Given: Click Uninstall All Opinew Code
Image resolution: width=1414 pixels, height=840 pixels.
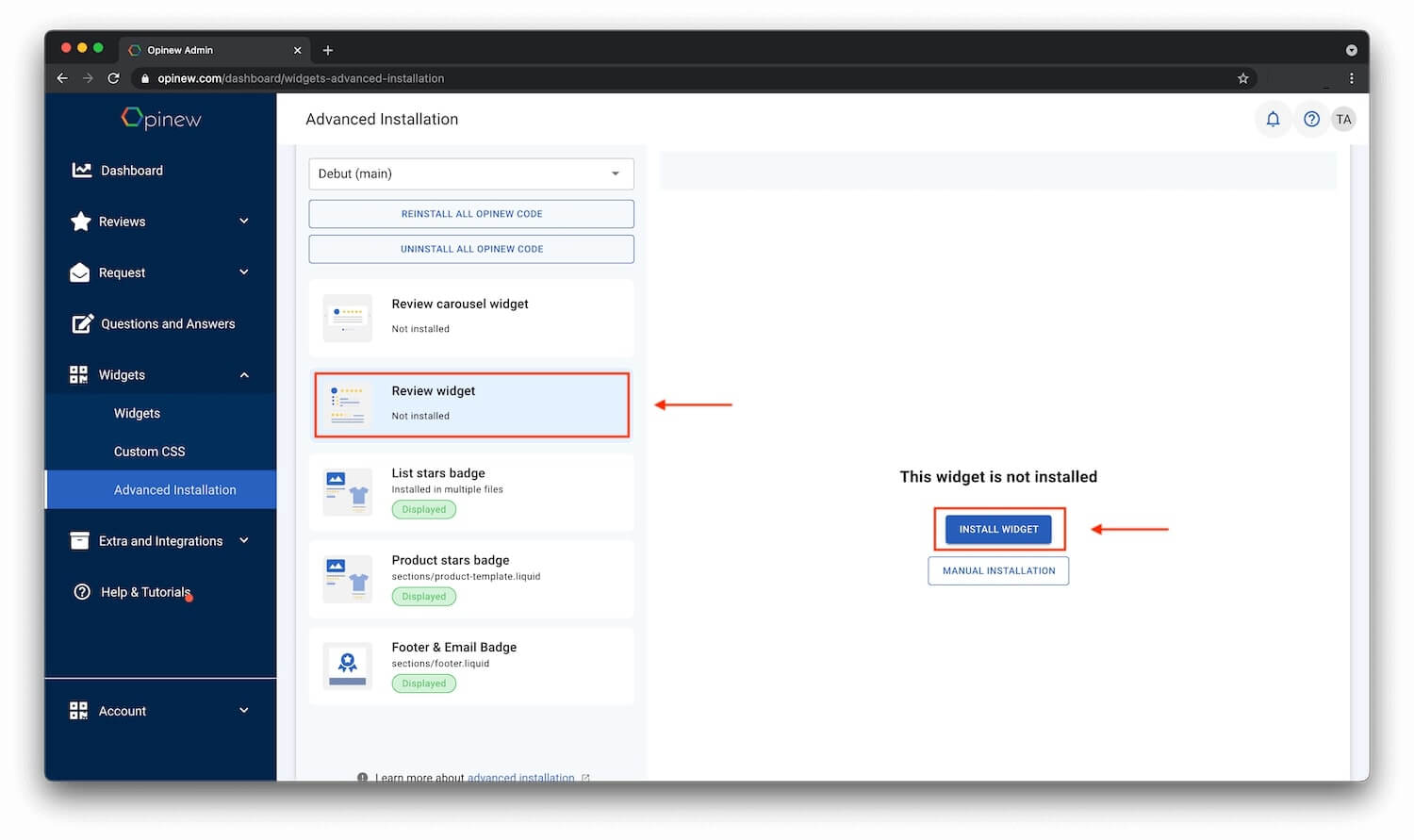Looking at the screenshot, I should coord(471,249).
